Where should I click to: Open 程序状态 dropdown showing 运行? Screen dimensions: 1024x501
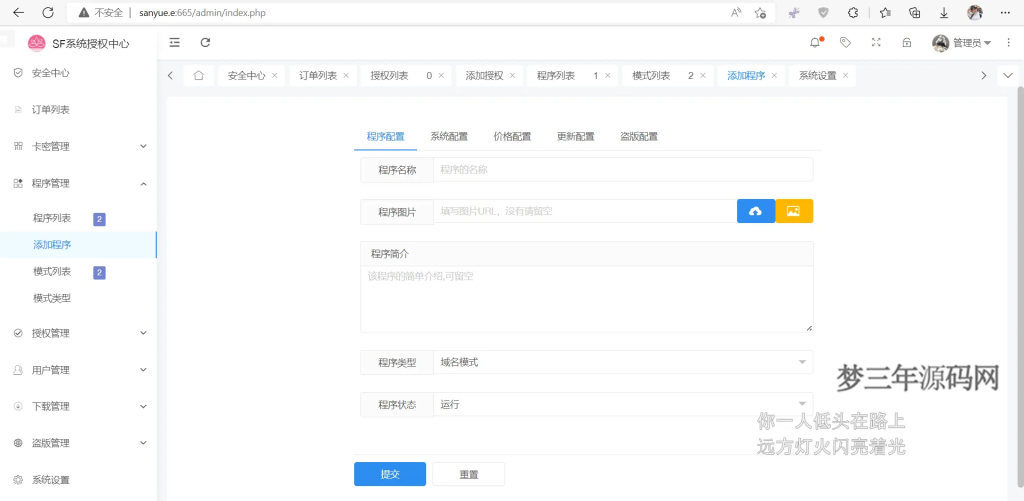point(623,404)
